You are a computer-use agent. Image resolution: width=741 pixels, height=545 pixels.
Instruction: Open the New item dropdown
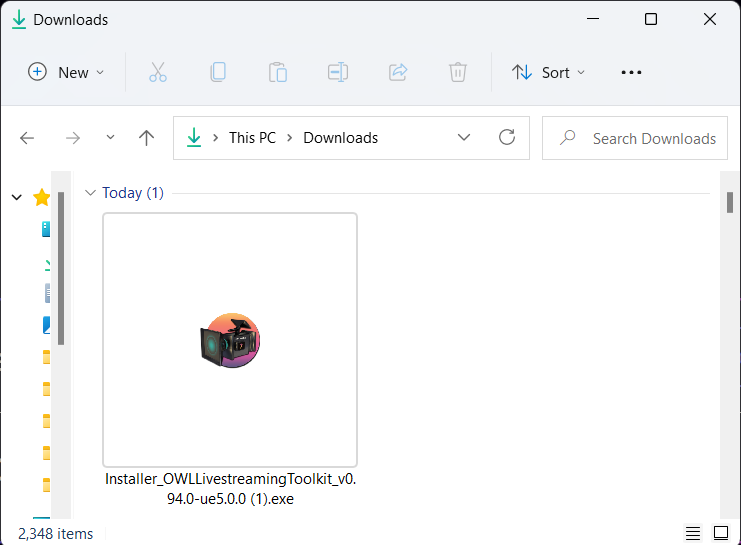click(66, 72)
